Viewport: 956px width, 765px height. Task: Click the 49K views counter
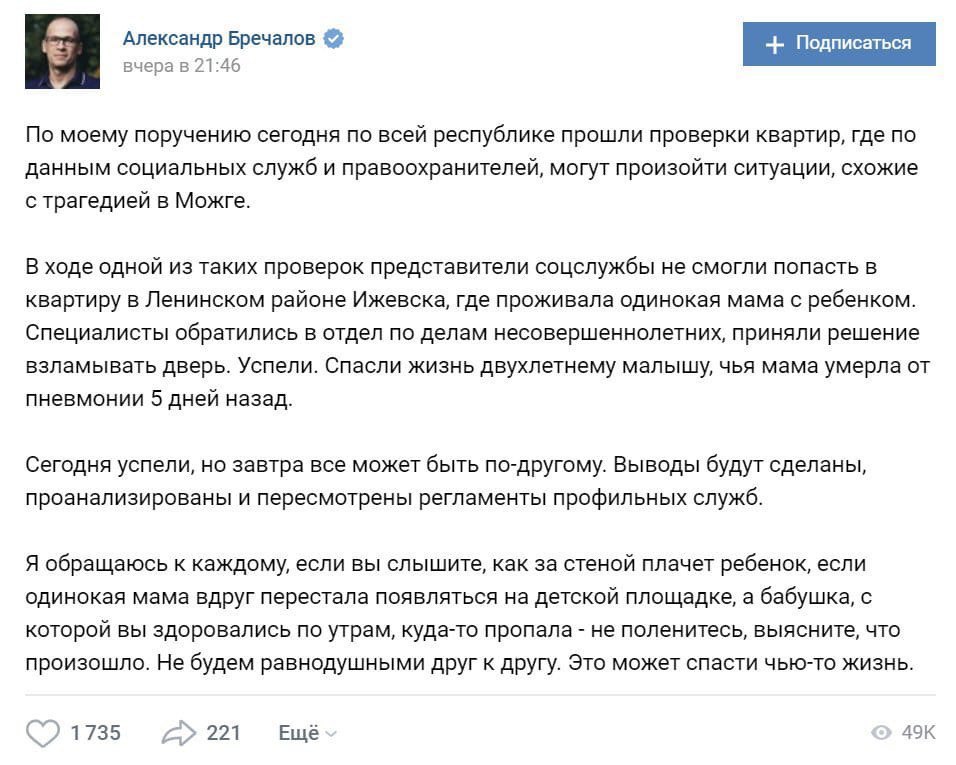(x=918, y=732)
